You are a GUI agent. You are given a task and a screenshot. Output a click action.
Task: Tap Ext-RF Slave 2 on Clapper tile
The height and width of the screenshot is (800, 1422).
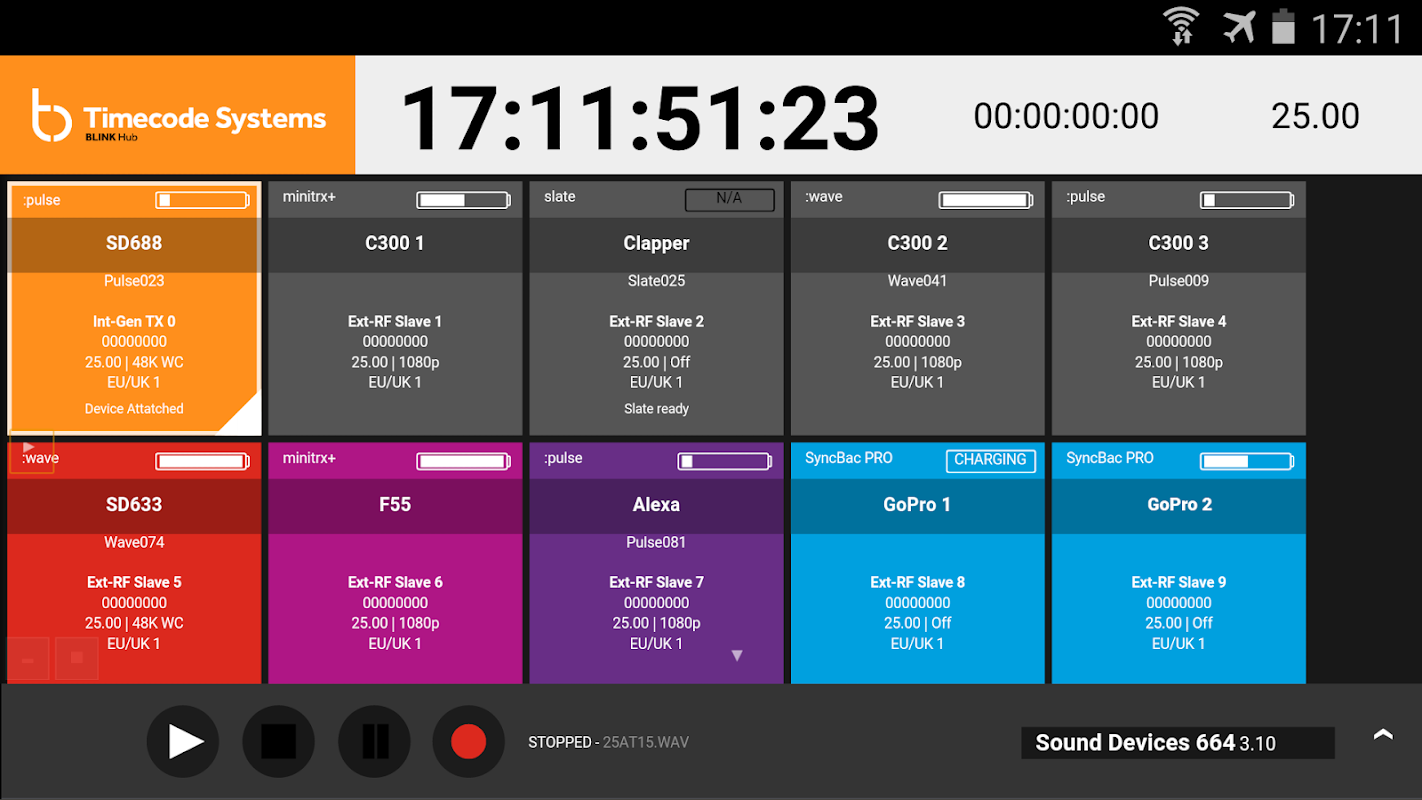656,321
